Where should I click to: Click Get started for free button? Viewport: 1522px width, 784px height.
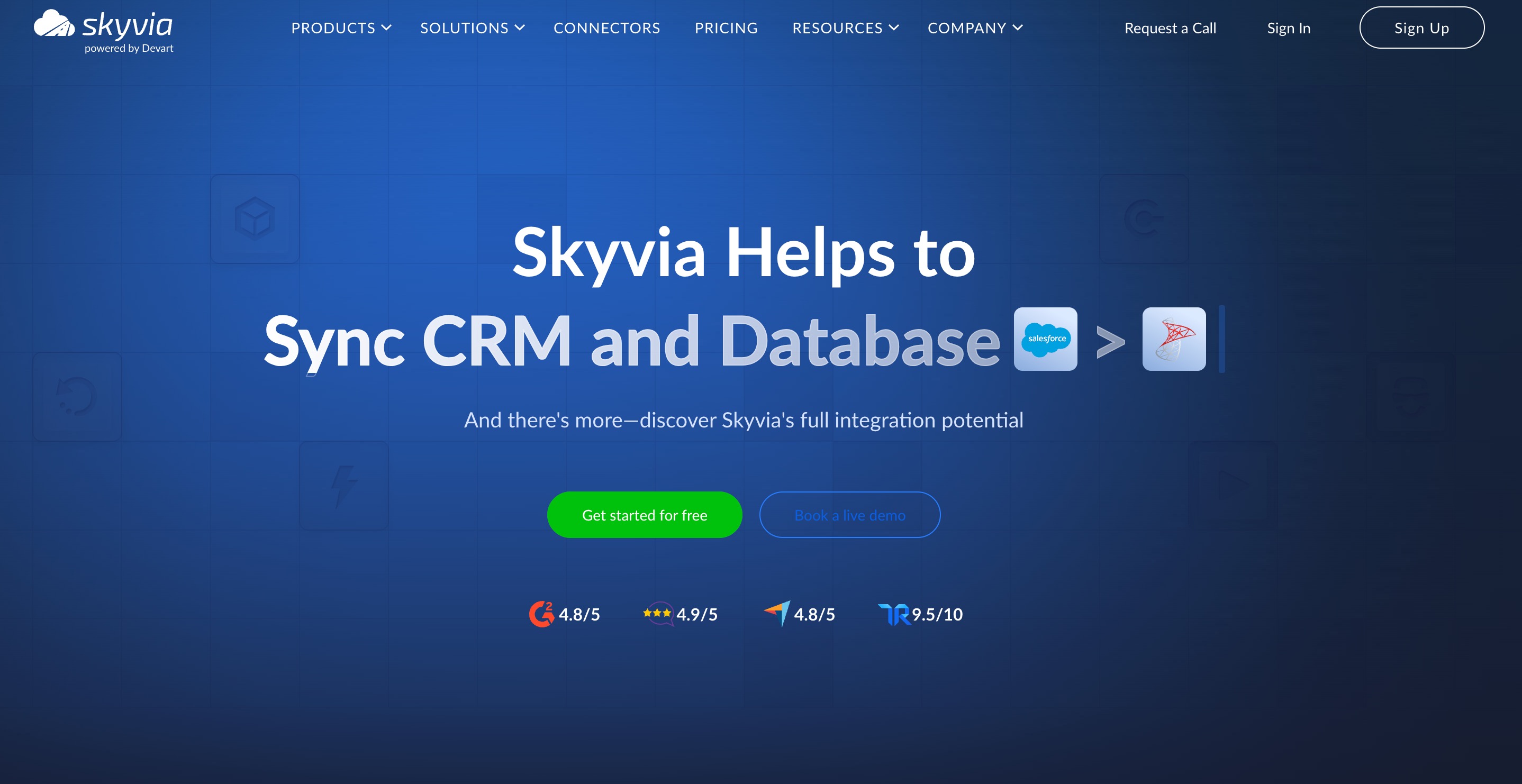[644, 515]
